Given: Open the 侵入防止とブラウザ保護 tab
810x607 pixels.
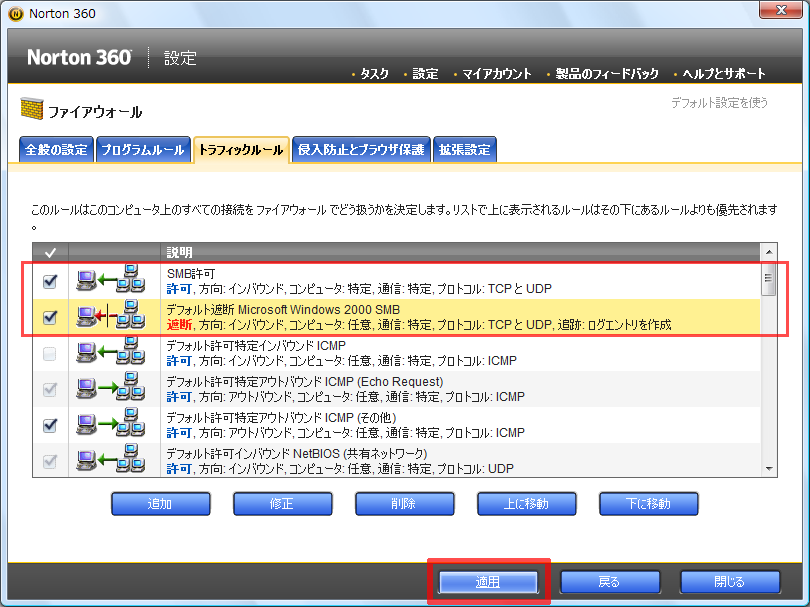Looking at the screenshot, I should pyautogui.click(x=361, y=150).
